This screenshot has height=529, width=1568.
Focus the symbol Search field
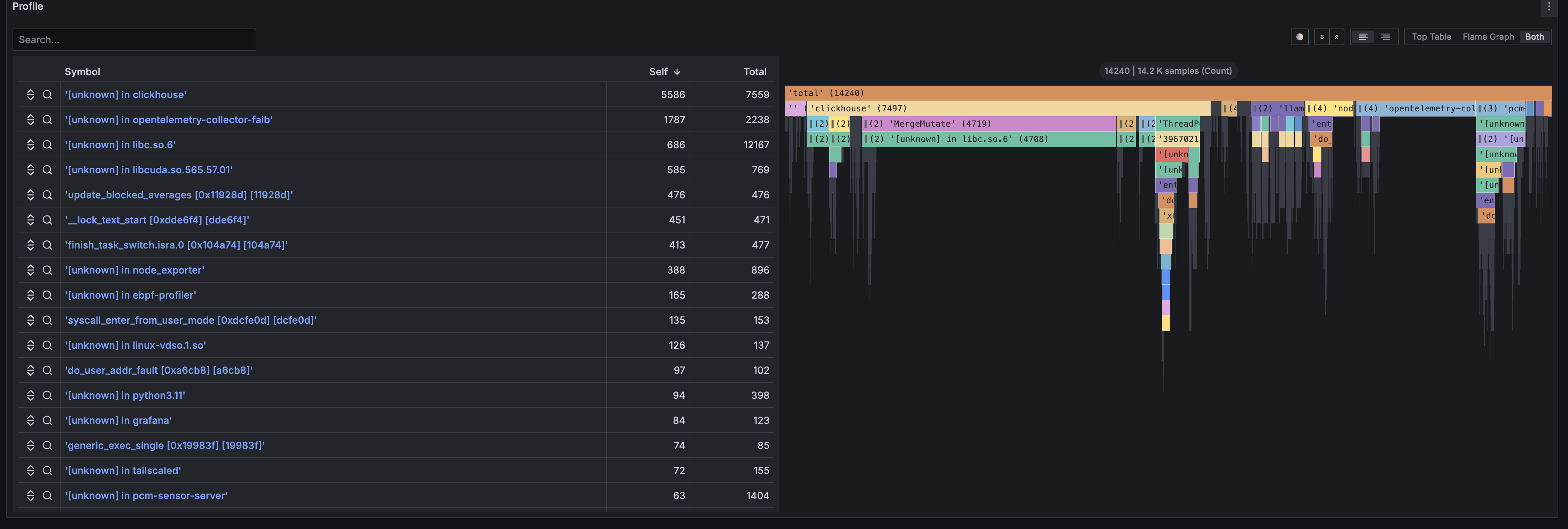(x=134, y=40)
